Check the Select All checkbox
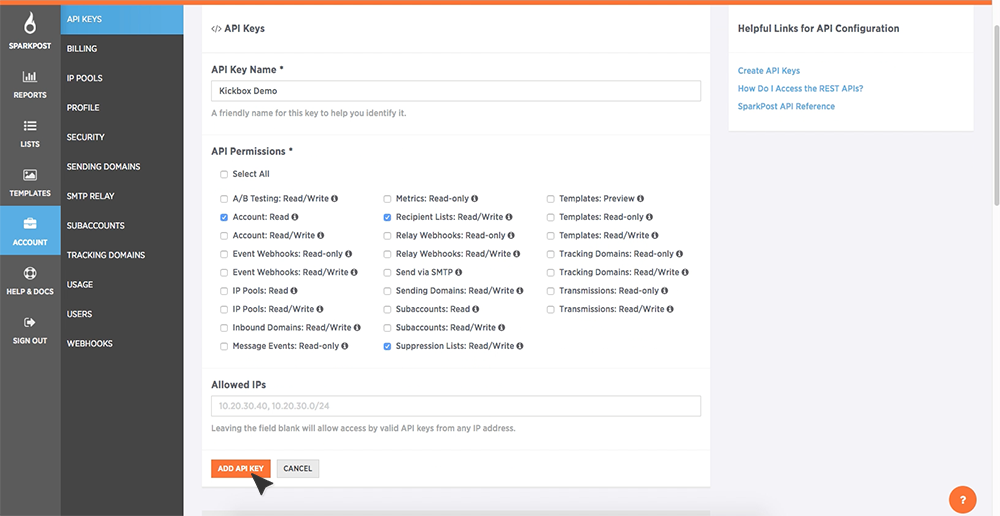The width and height of the screenshot is (1000, 516). click(224, 174)
